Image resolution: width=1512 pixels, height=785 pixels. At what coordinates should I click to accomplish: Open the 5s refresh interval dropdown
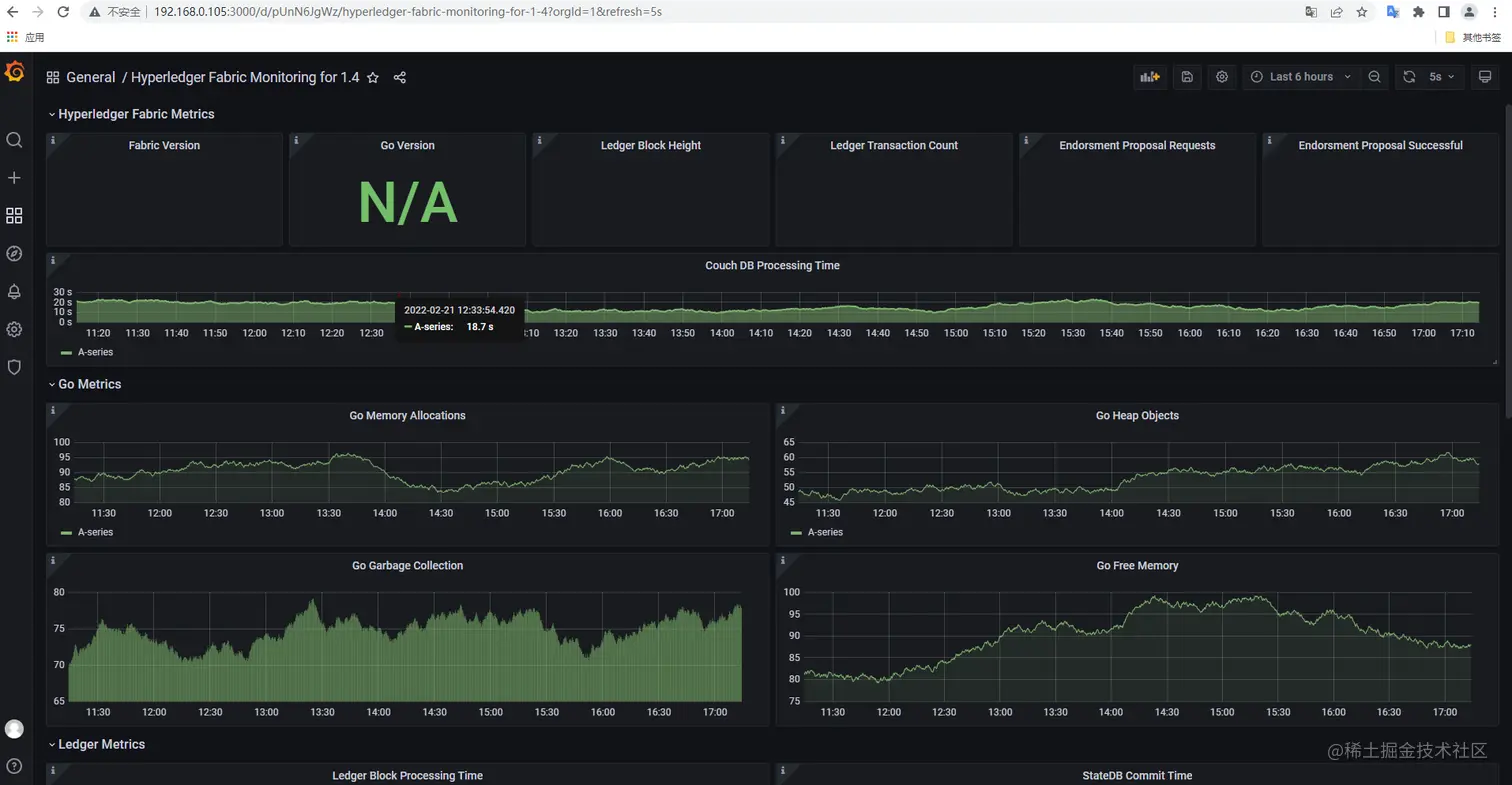[1442, 77]
